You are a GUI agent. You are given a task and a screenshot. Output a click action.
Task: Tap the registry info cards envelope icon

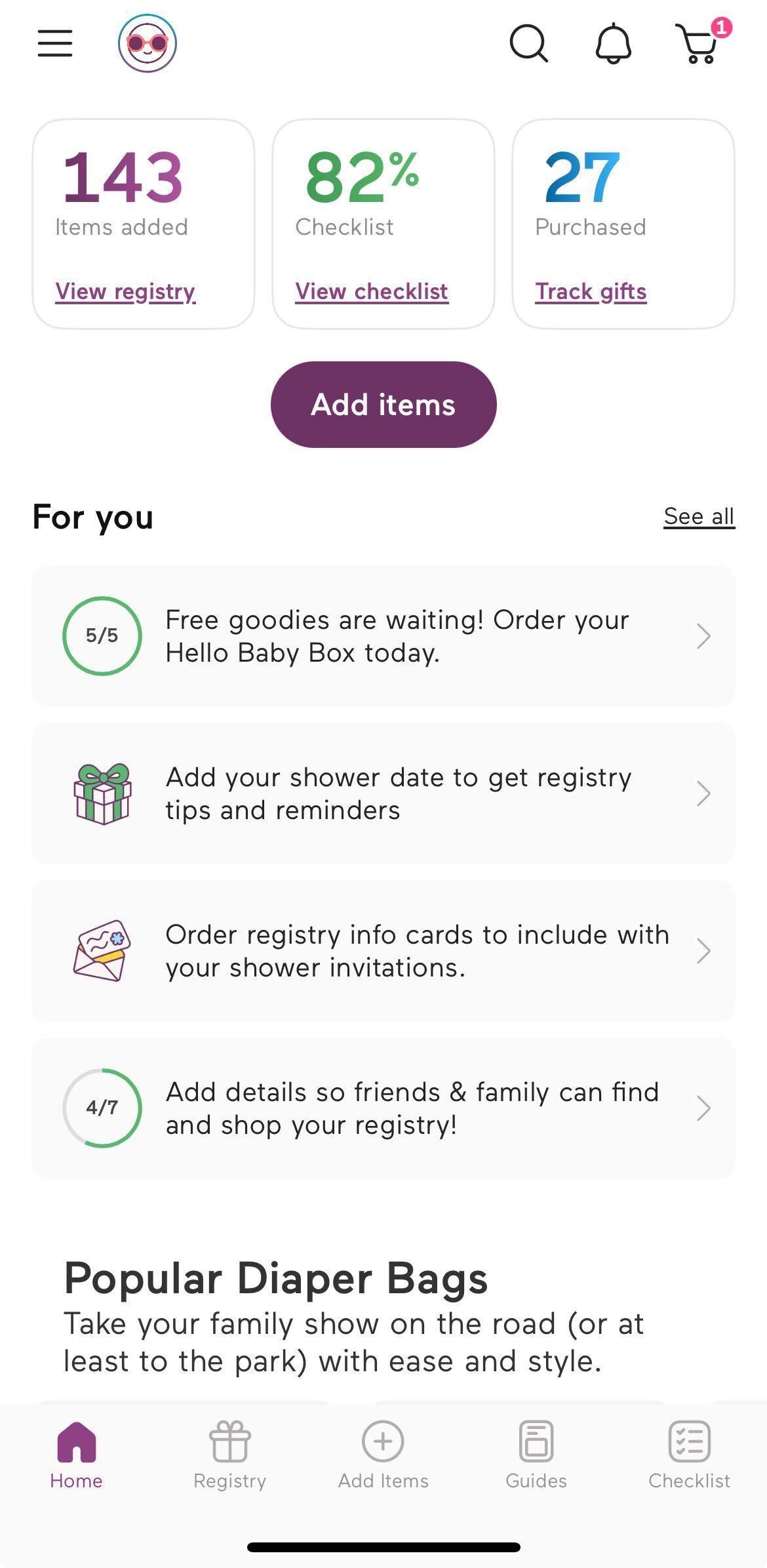click(102, 951)
